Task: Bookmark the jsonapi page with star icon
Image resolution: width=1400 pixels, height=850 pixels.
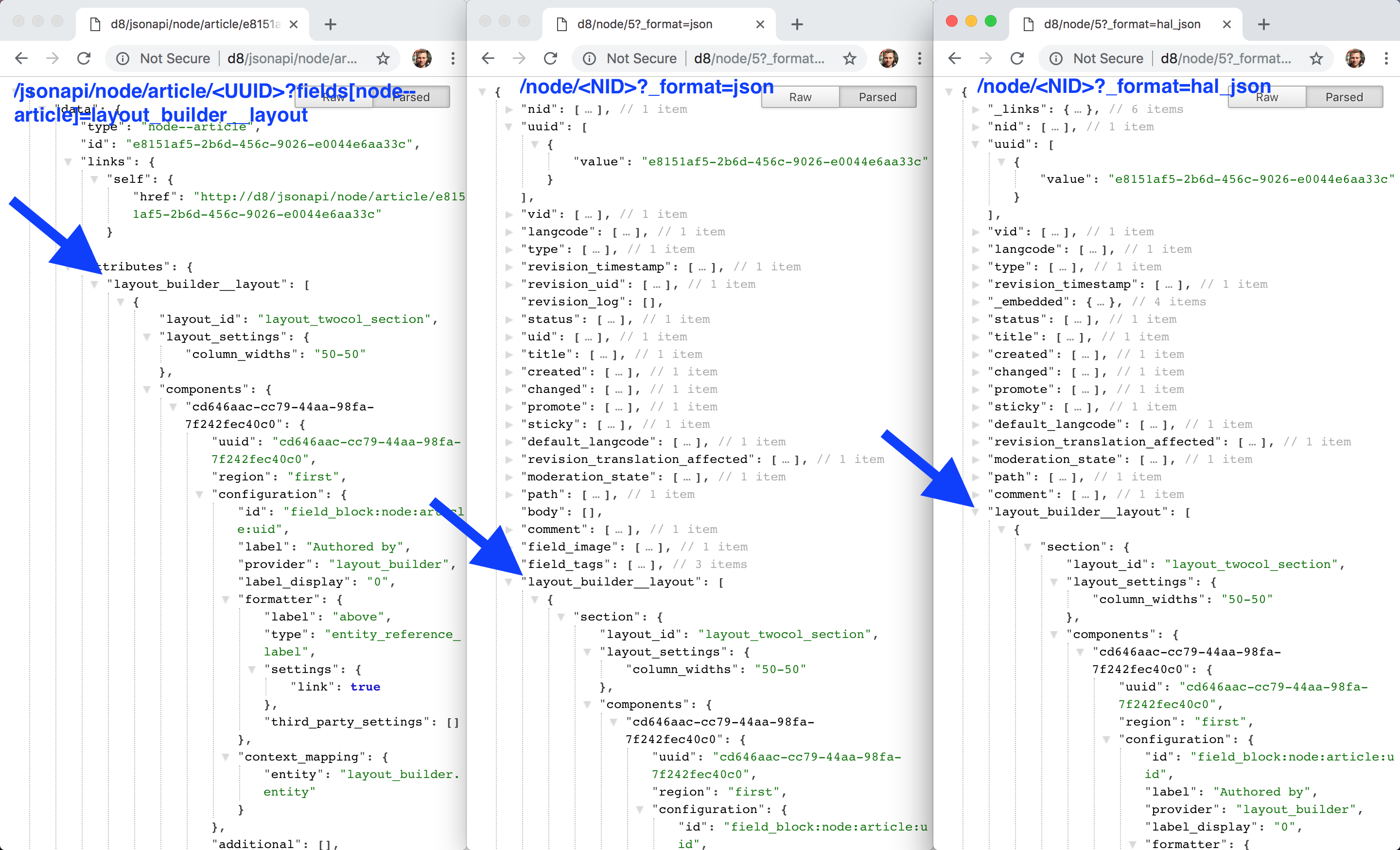Action: (383, 58)
